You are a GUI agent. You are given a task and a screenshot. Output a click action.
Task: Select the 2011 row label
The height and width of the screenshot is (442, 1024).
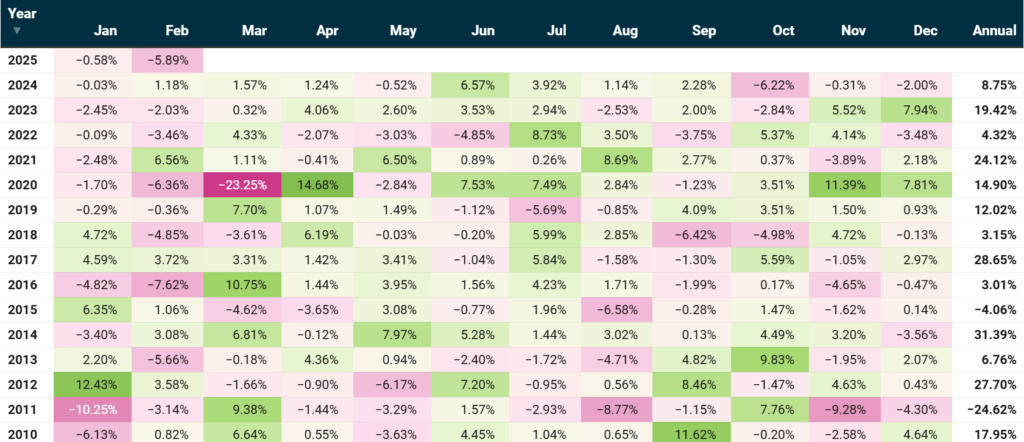(22, 408)
